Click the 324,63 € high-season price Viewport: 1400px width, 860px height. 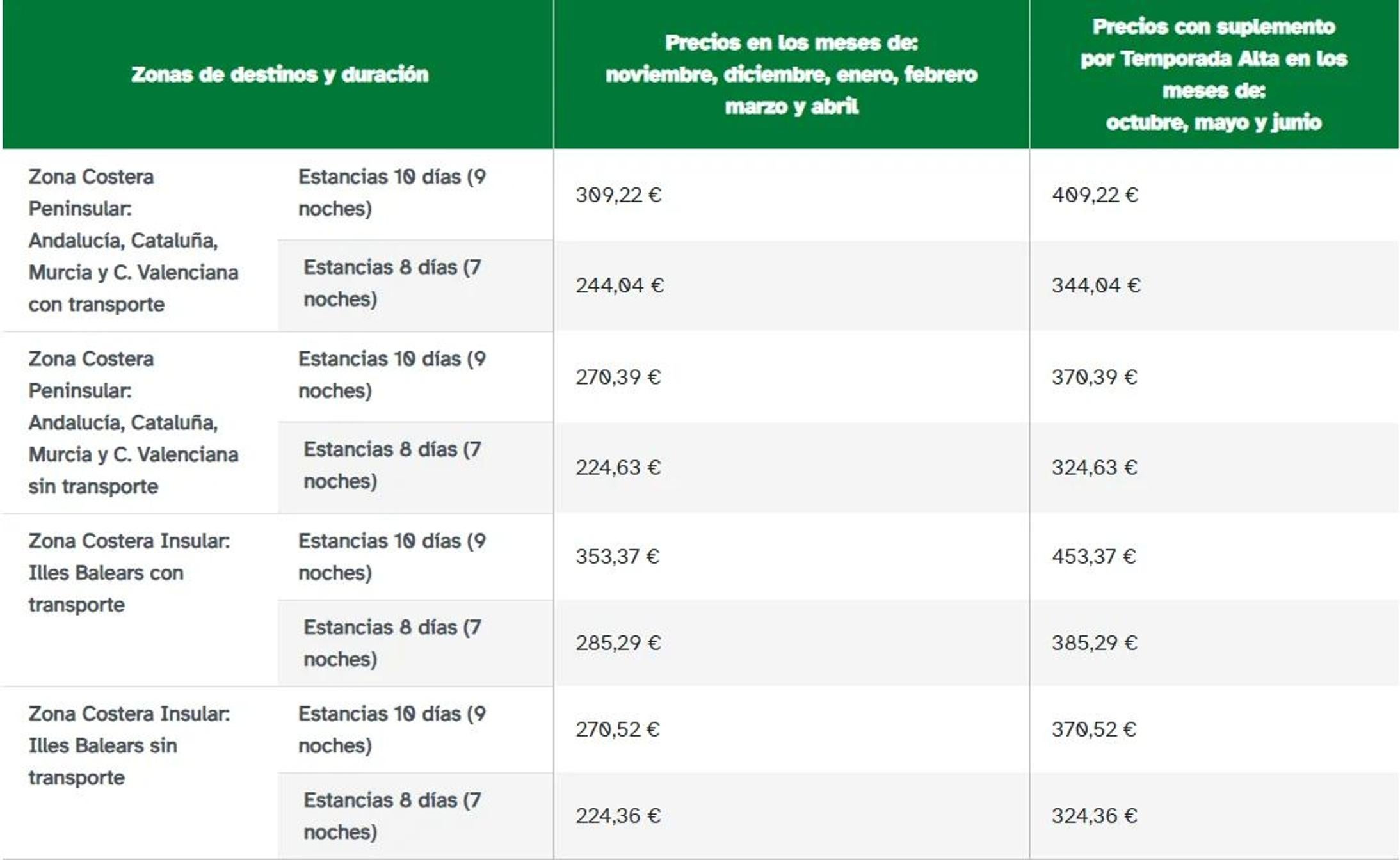(x=1095, y=468)
